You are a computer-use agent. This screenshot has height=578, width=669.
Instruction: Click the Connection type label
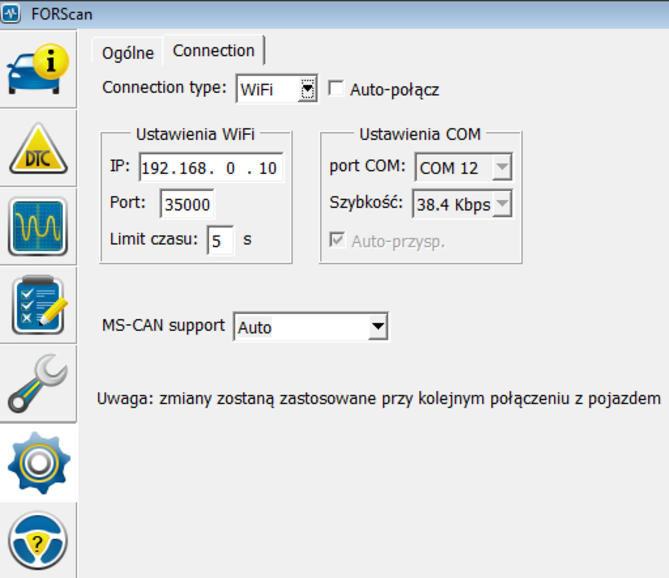(164, 87)
